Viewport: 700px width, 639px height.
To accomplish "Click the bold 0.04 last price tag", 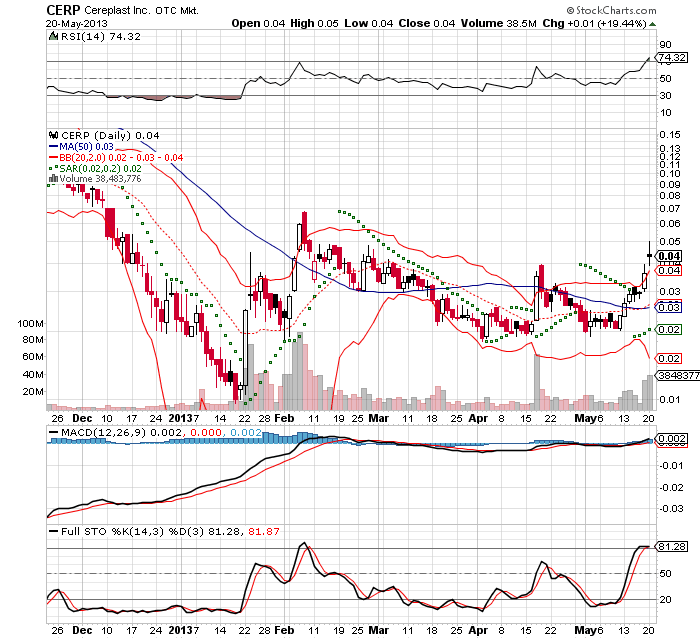I will (669, 256).
